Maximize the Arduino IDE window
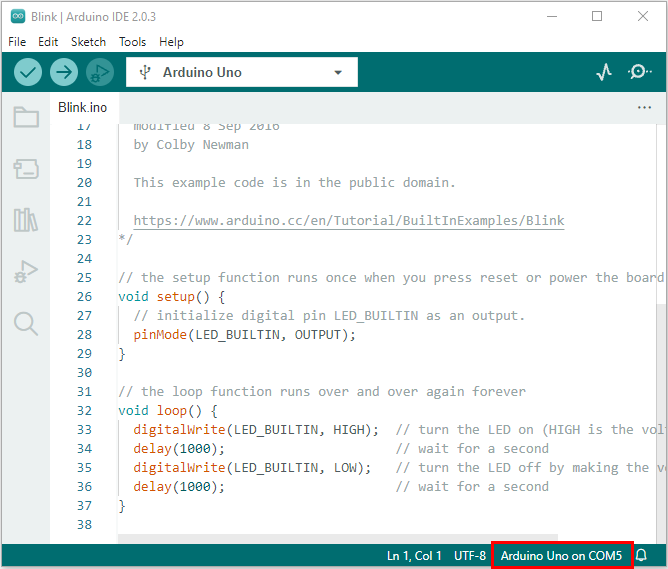Image resolution: width=668 pixels, height=569 pixels. point(597,17)
